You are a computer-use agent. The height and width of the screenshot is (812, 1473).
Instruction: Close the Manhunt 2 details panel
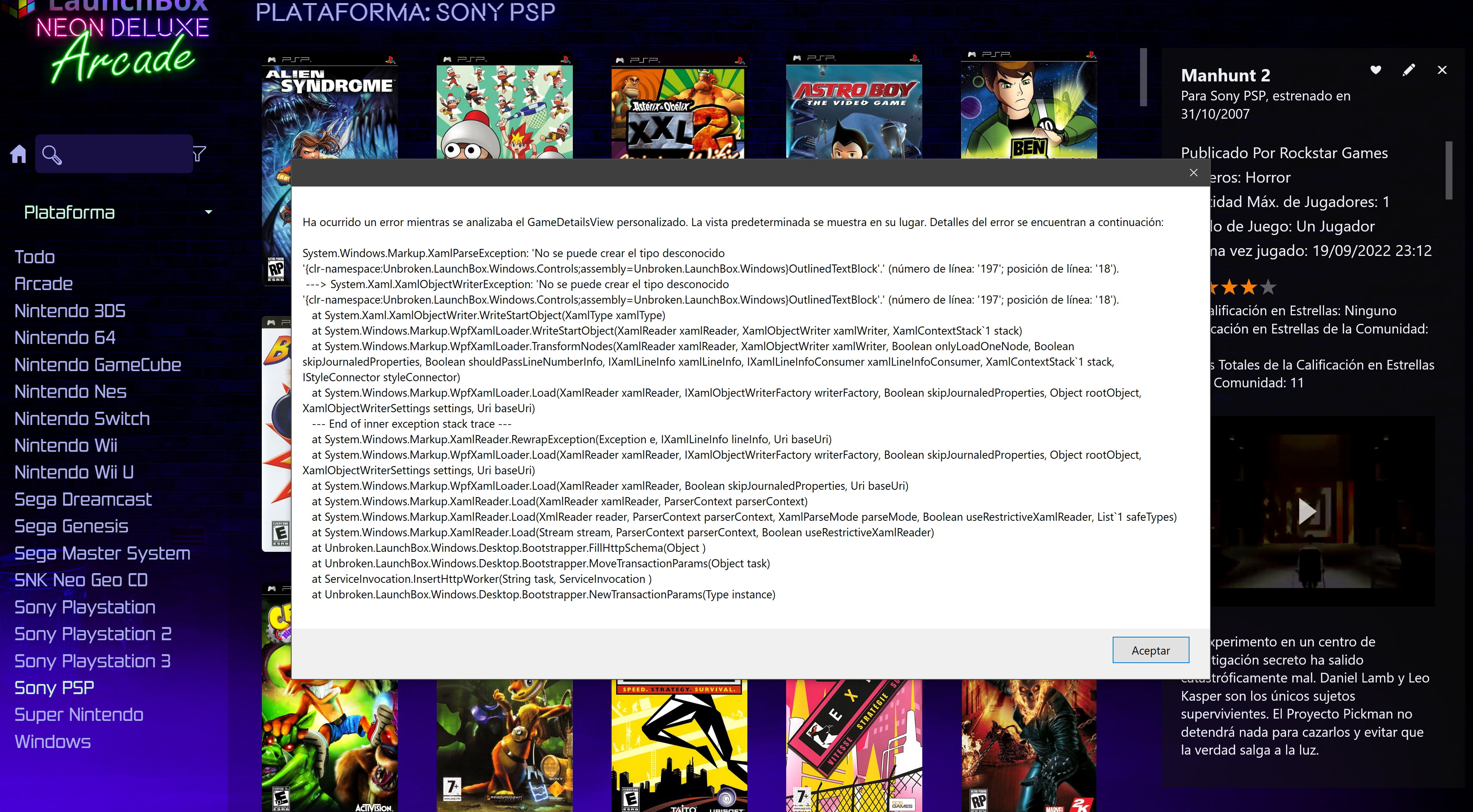coord(1442,70)
